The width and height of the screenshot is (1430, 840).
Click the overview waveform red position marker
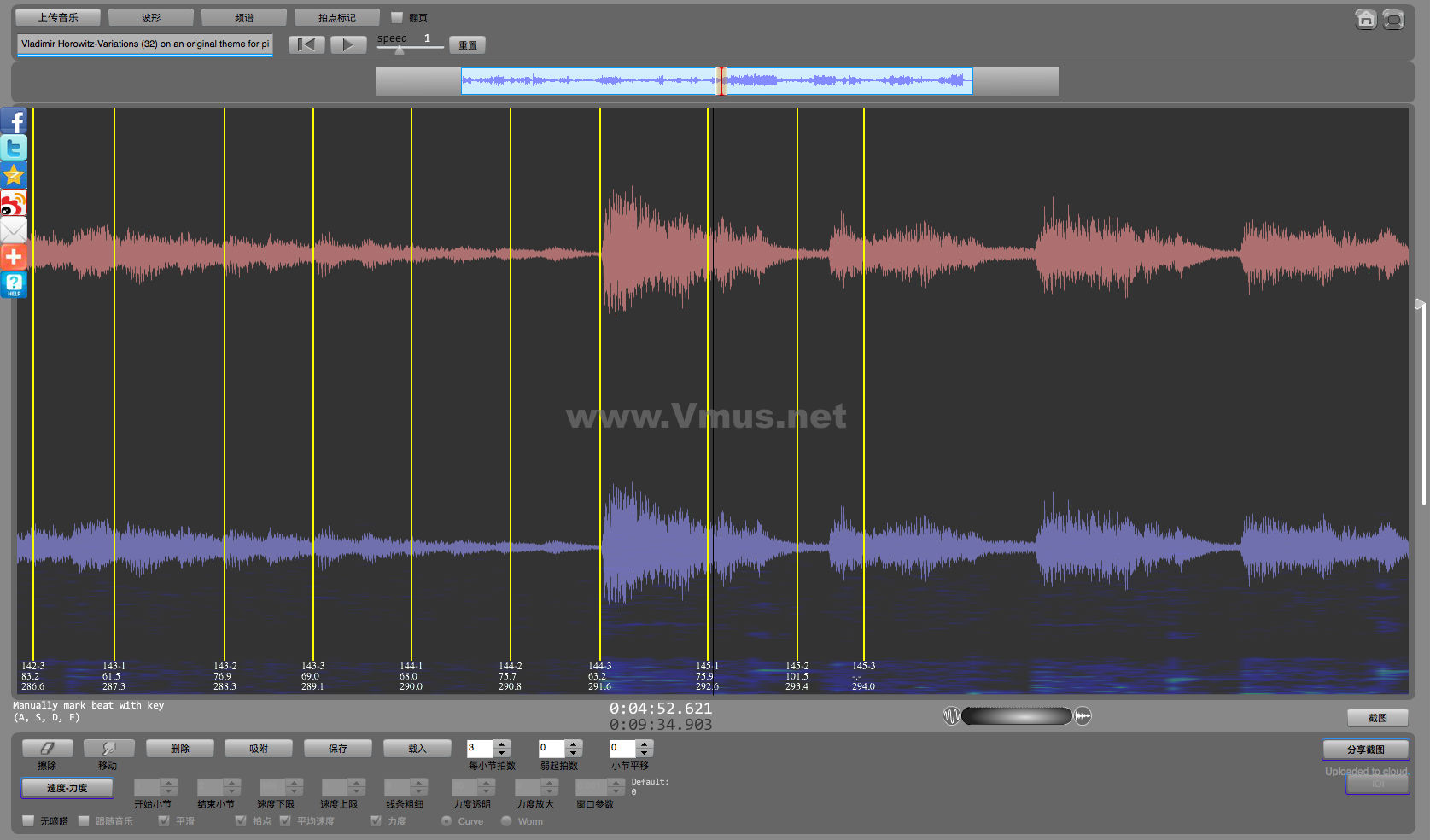(x=721, y=81)
